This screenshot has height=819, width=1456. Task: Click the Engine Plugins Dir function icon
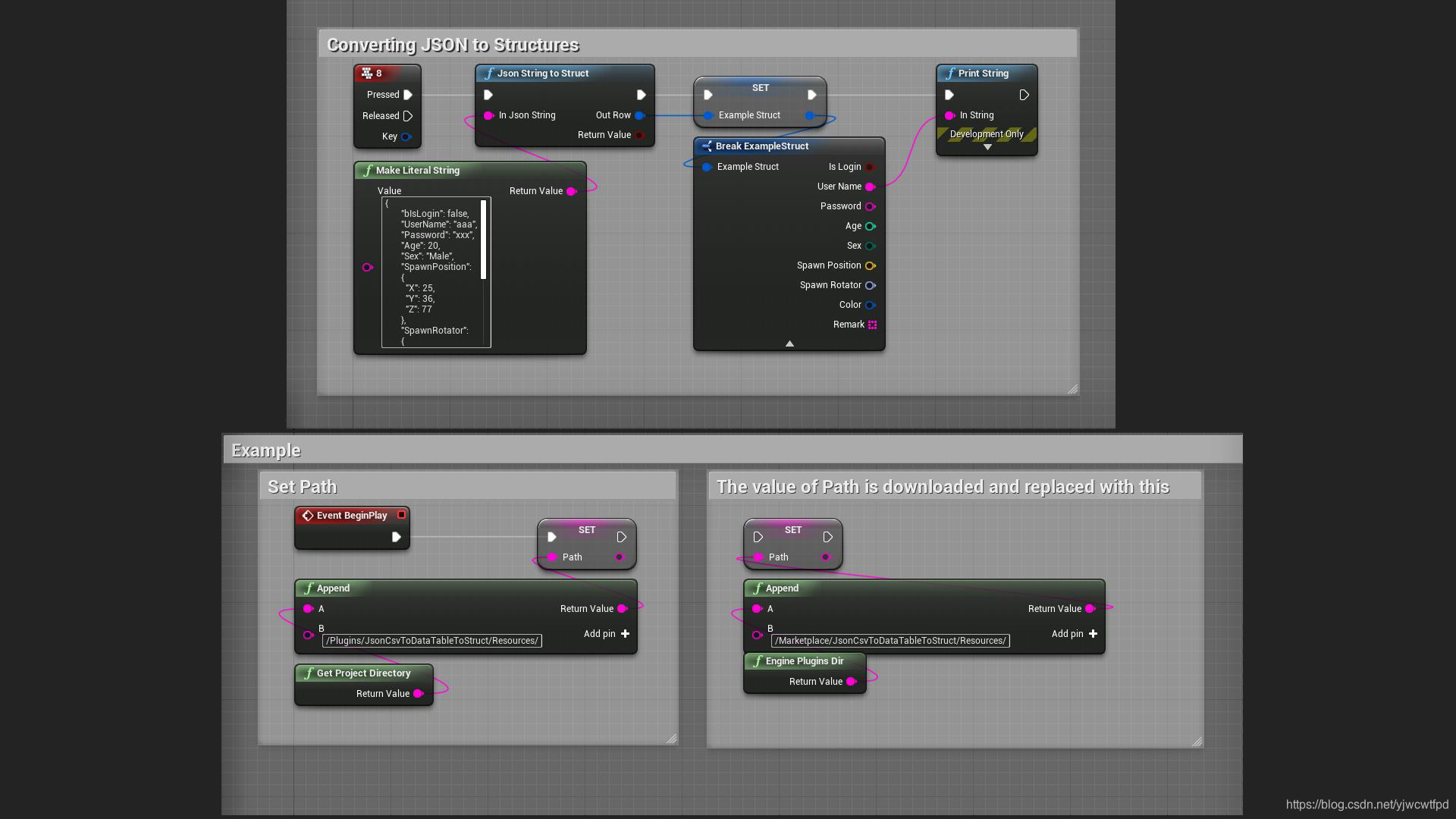click(758, 661)
